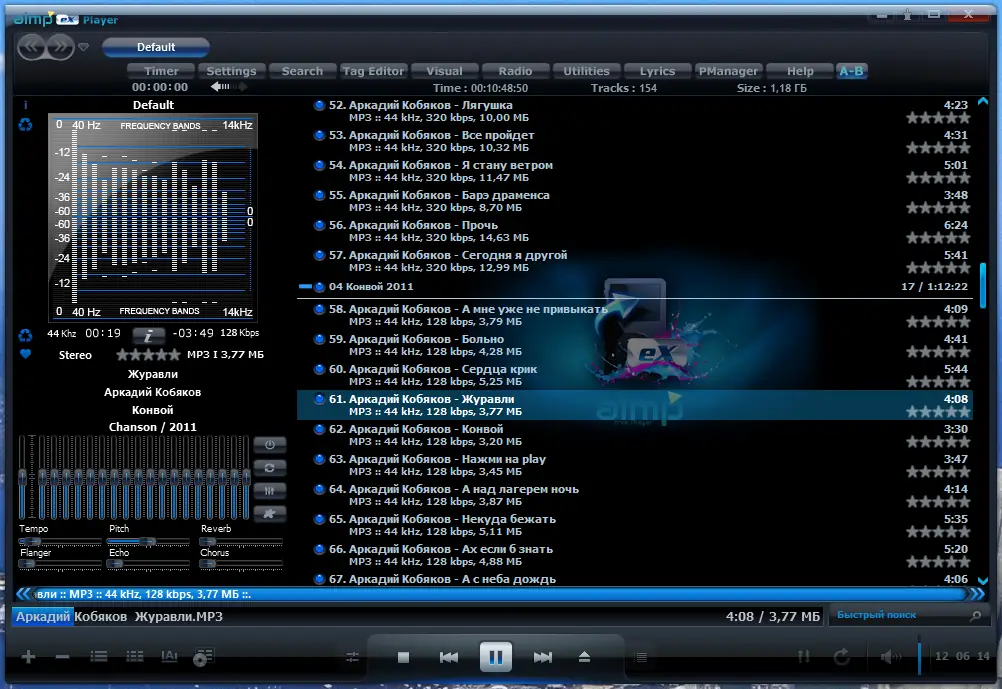Mute sound with the speaker icon
Screen dimensions: 1002x689
[x=888, y=657]
